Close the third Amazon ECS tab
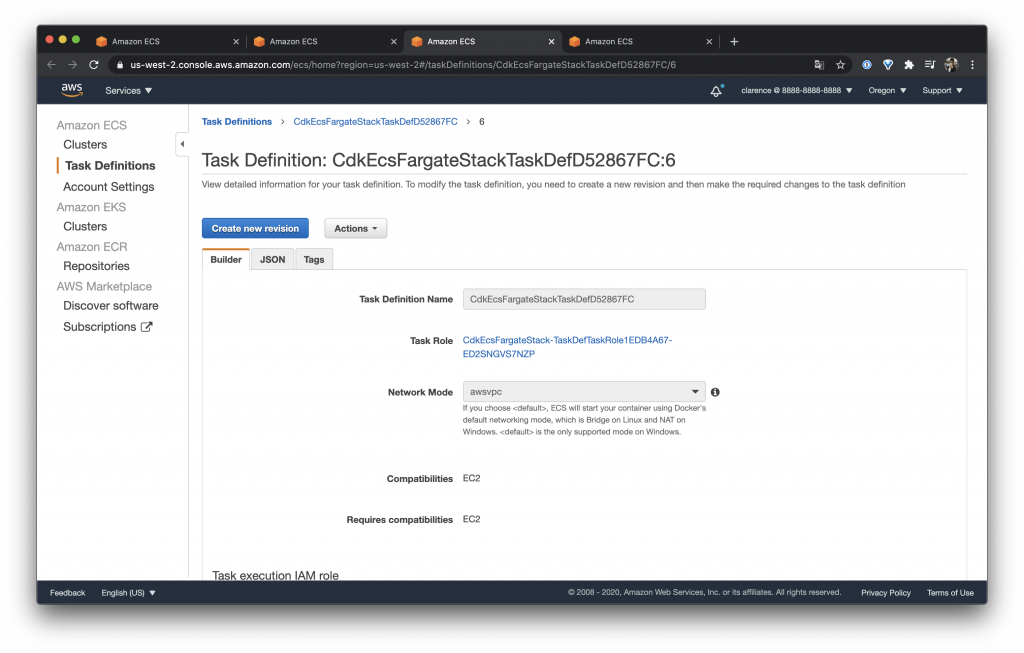The height and width of the screenshot is (653, 1024). pyautogui.click(x=551, y=41)
